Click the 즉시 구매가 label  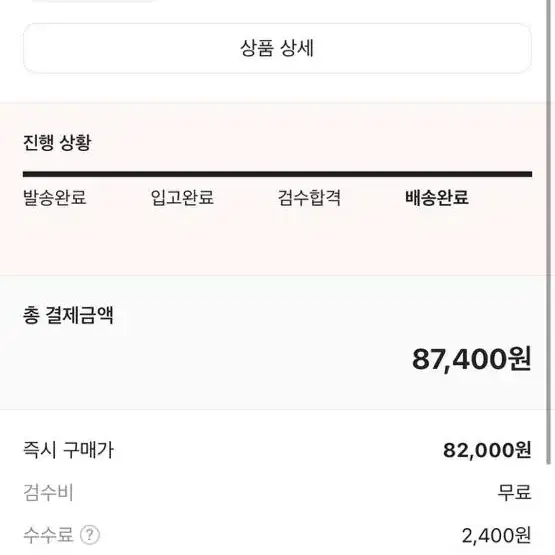click(x=68, y=450)
